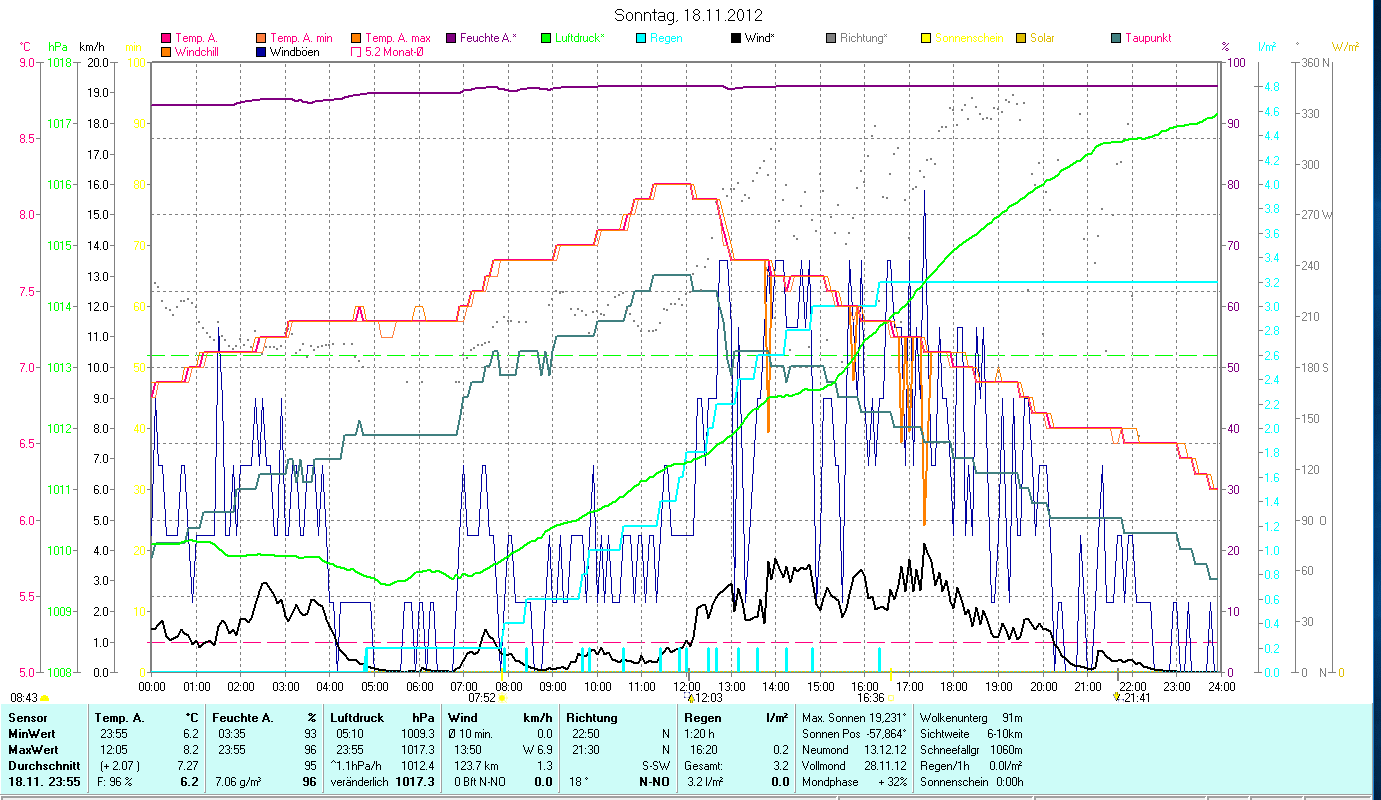
Task: Click the black Wind* legend swatch
Action: 736,38
